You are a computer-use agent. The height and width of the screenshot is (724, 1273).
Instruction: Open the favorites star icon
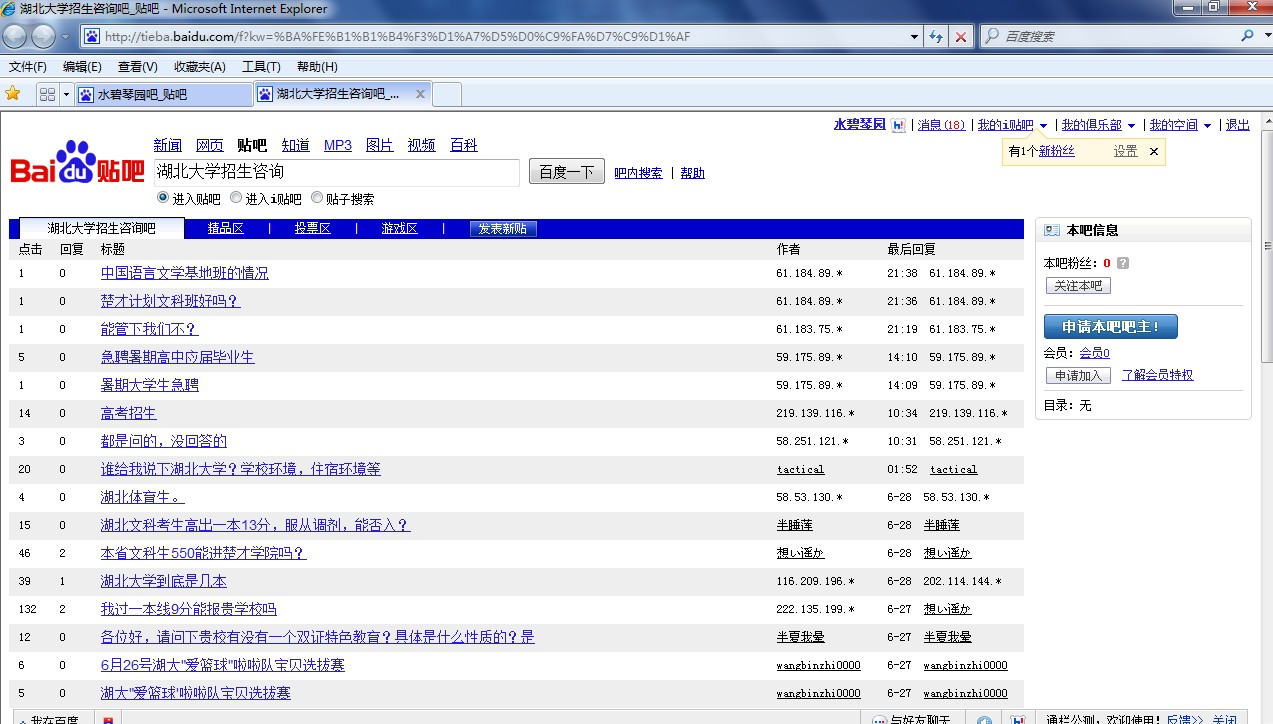coord(13,94)
